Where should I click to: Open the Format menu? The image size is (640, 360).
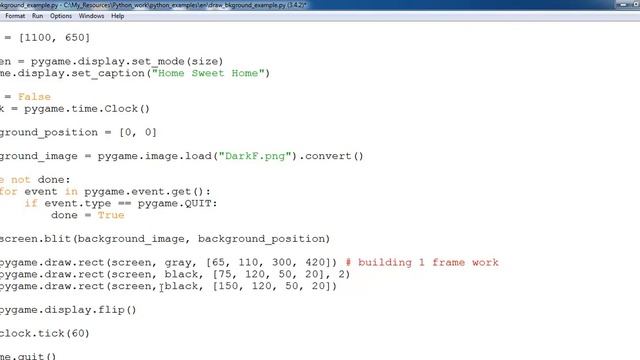[15, 16]
